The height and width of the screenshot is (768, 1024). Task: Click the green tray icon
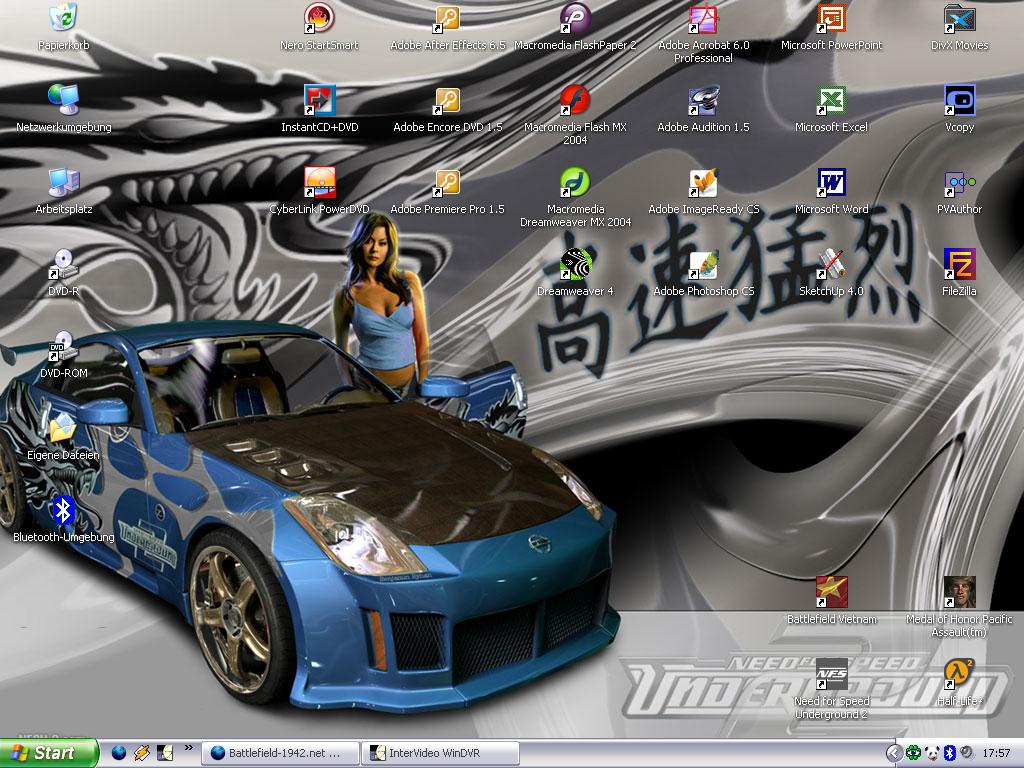point(913,753)
